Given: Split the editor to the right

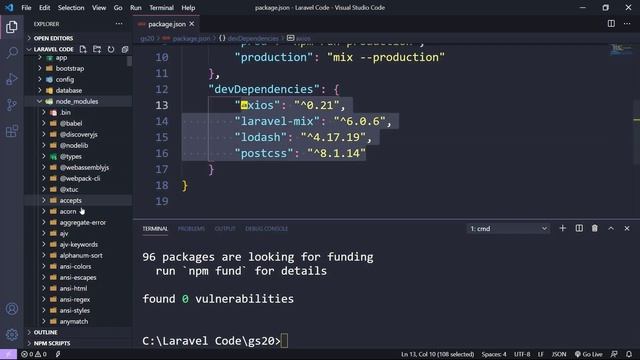Looking at the screenshot, I should 611,24.
